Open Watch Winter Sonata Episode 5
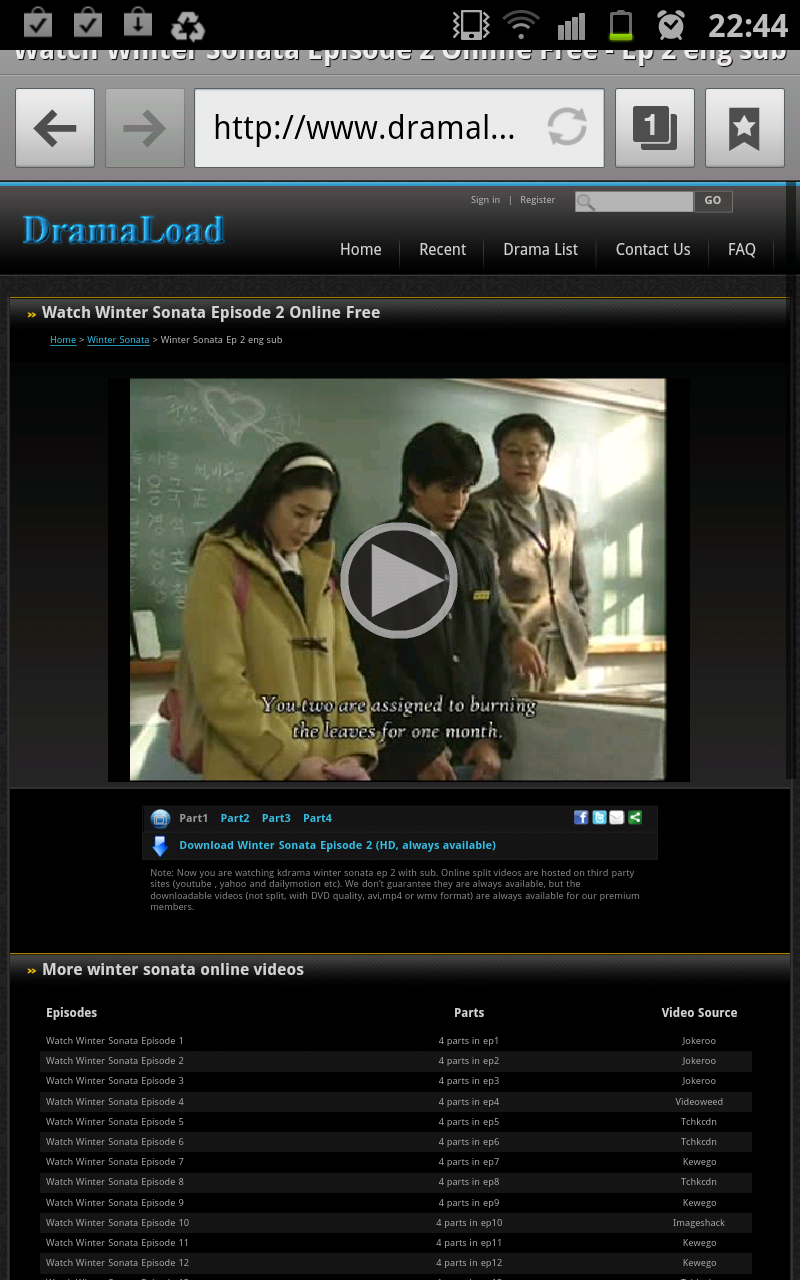800x1280 pixels. 115,1122
